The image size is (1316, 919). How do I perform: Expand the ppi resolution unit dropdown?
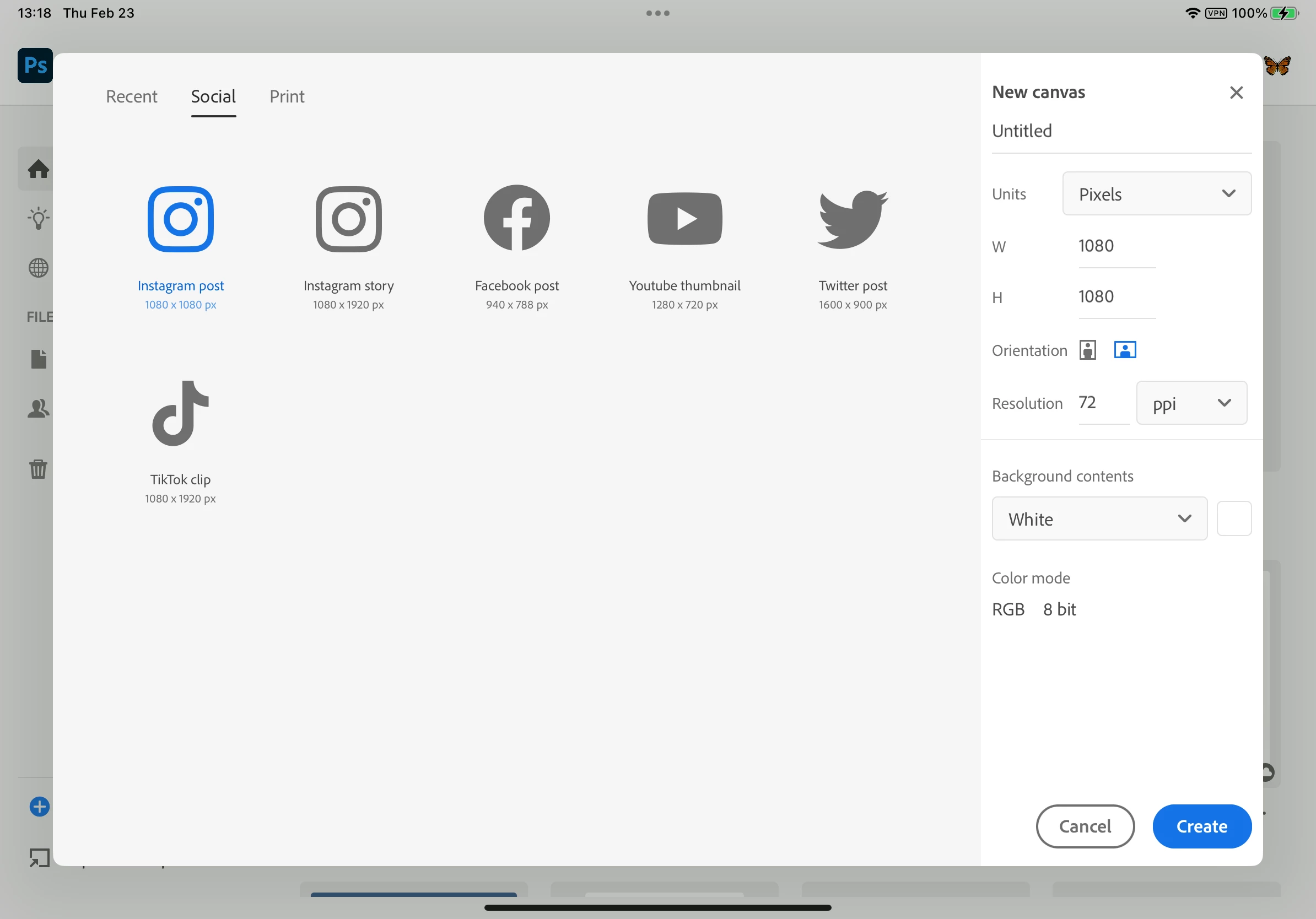pyautogui.click(x=1191, y=403)
